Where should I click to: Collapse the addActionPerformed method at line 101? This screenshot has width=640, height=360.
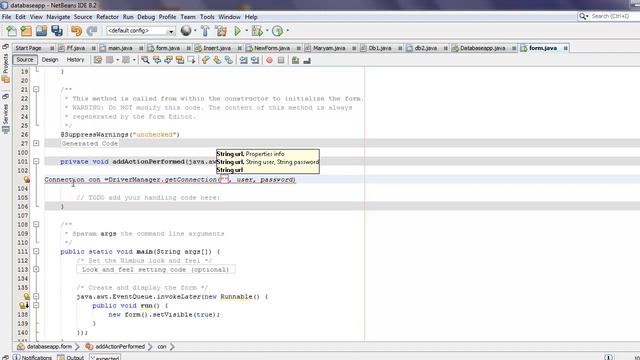click(36, 162)
